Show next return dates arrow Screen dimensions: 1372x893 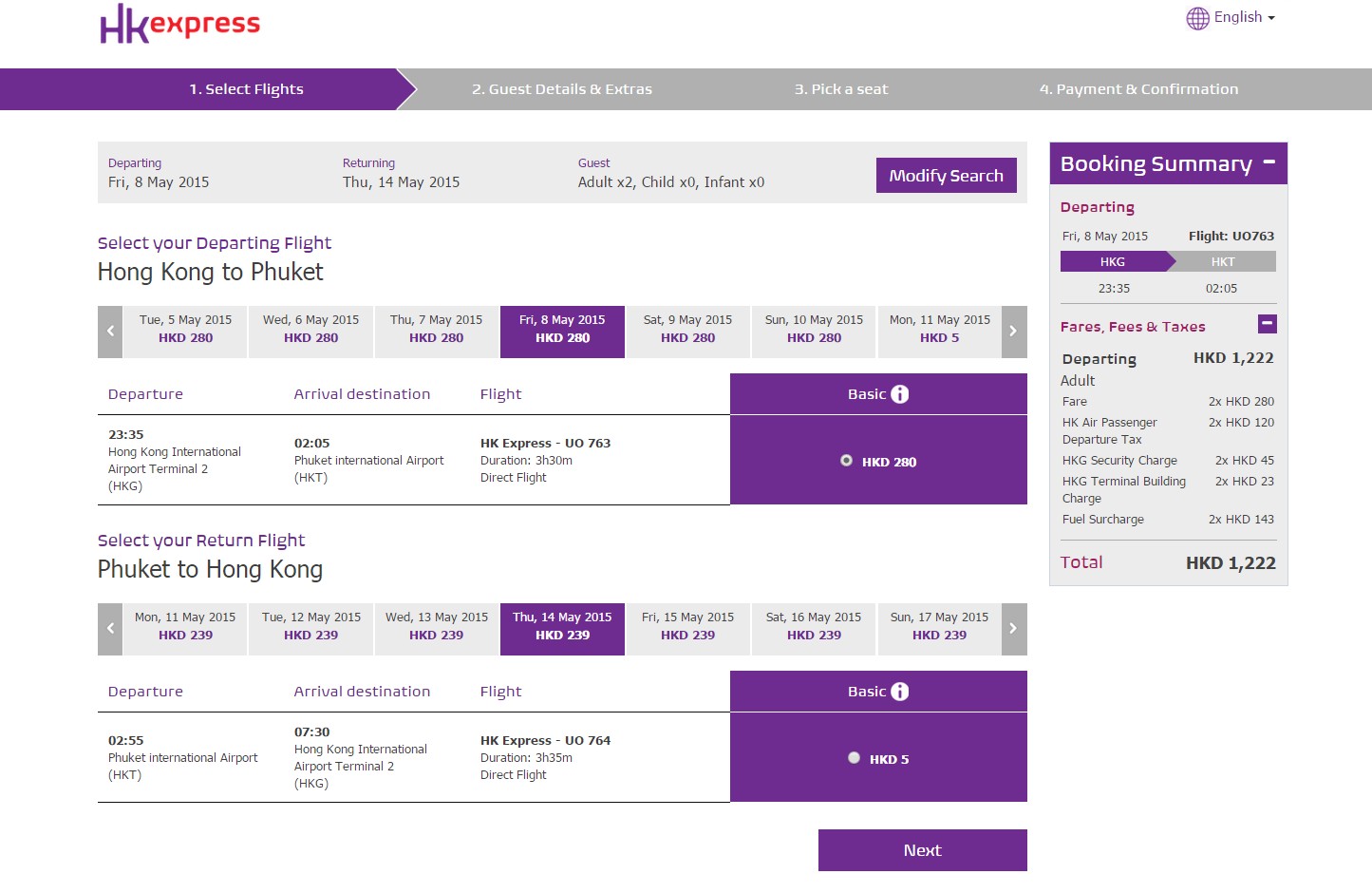click(x=1014, y=629)
